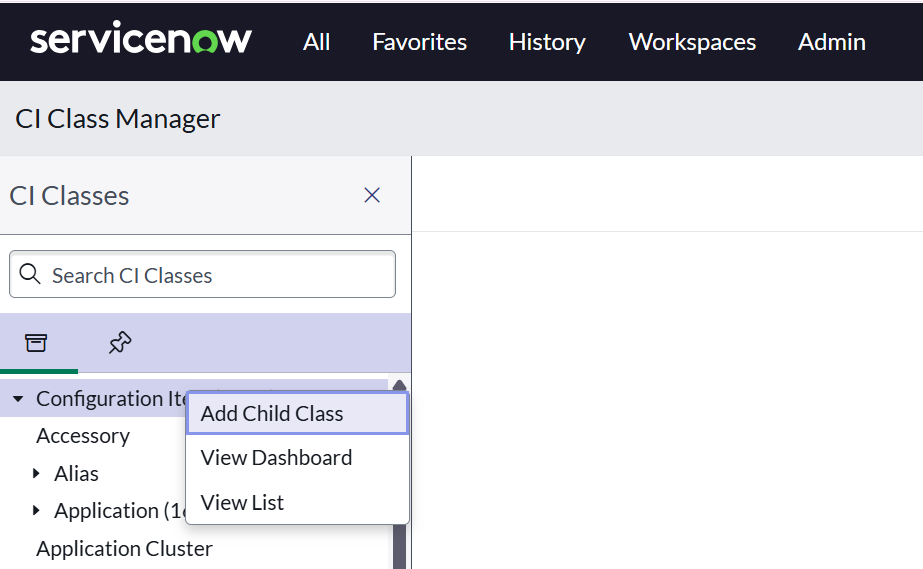Click the tree scrollbar up arrow
The image size is (923, 569).
[400, 385]
